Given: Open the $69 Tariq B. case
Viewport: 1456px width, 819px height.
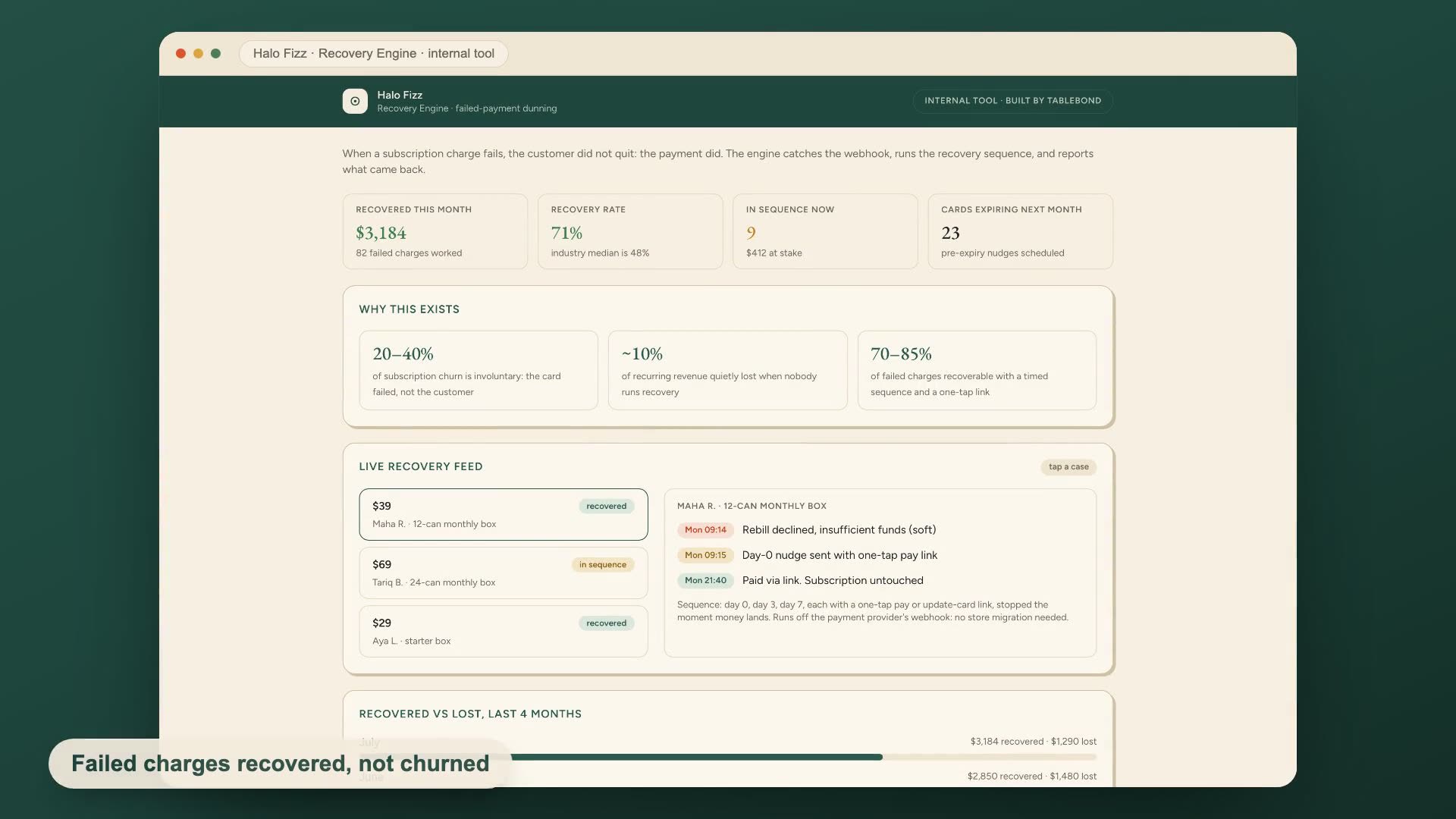Looking at the screenshot, I should [504, 573].
